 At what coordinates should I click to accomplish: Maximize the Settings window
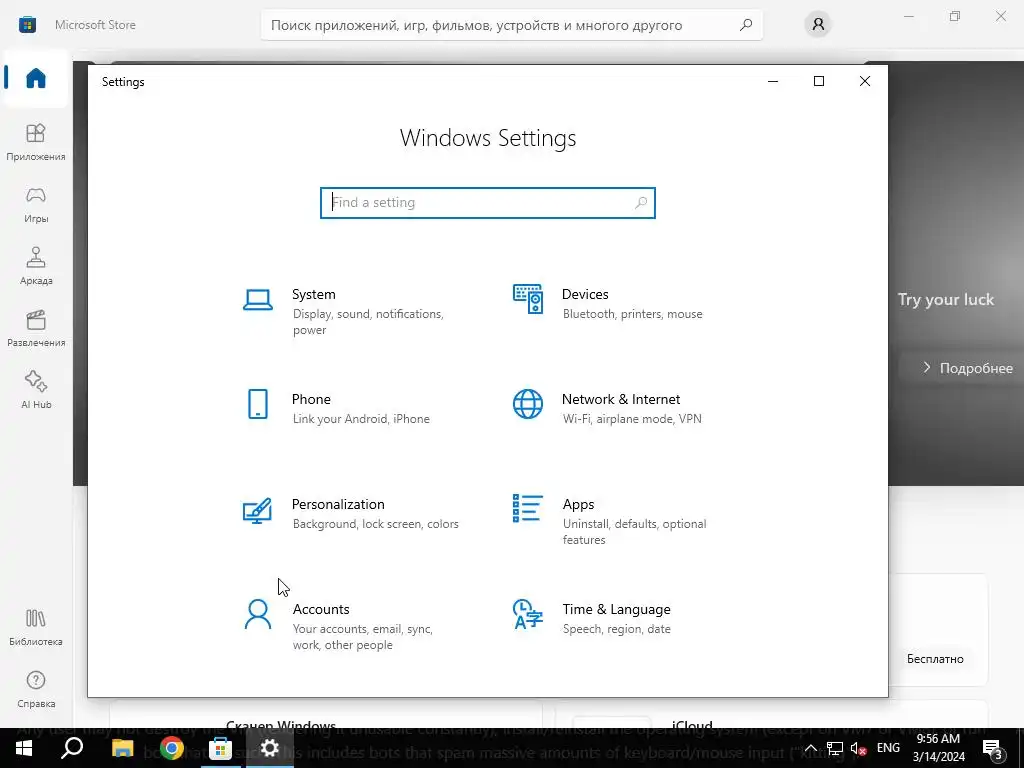819,81
